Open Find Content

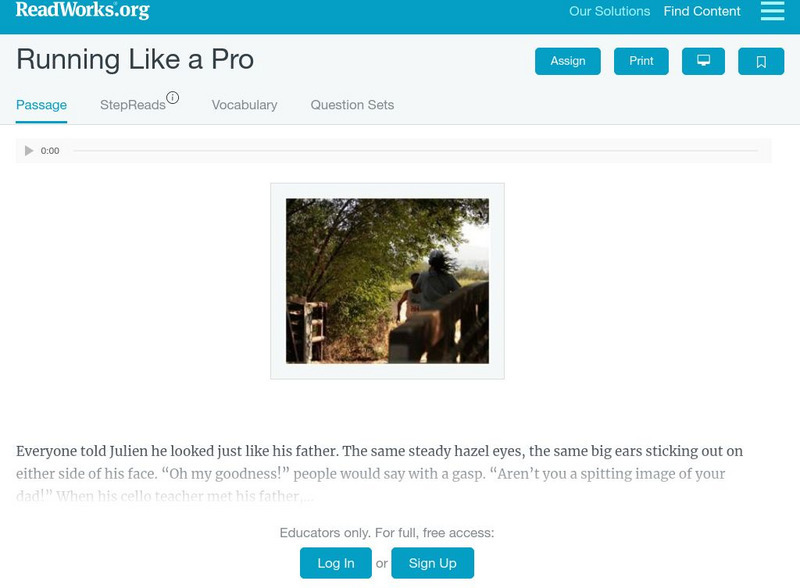(x=700, y=11)
